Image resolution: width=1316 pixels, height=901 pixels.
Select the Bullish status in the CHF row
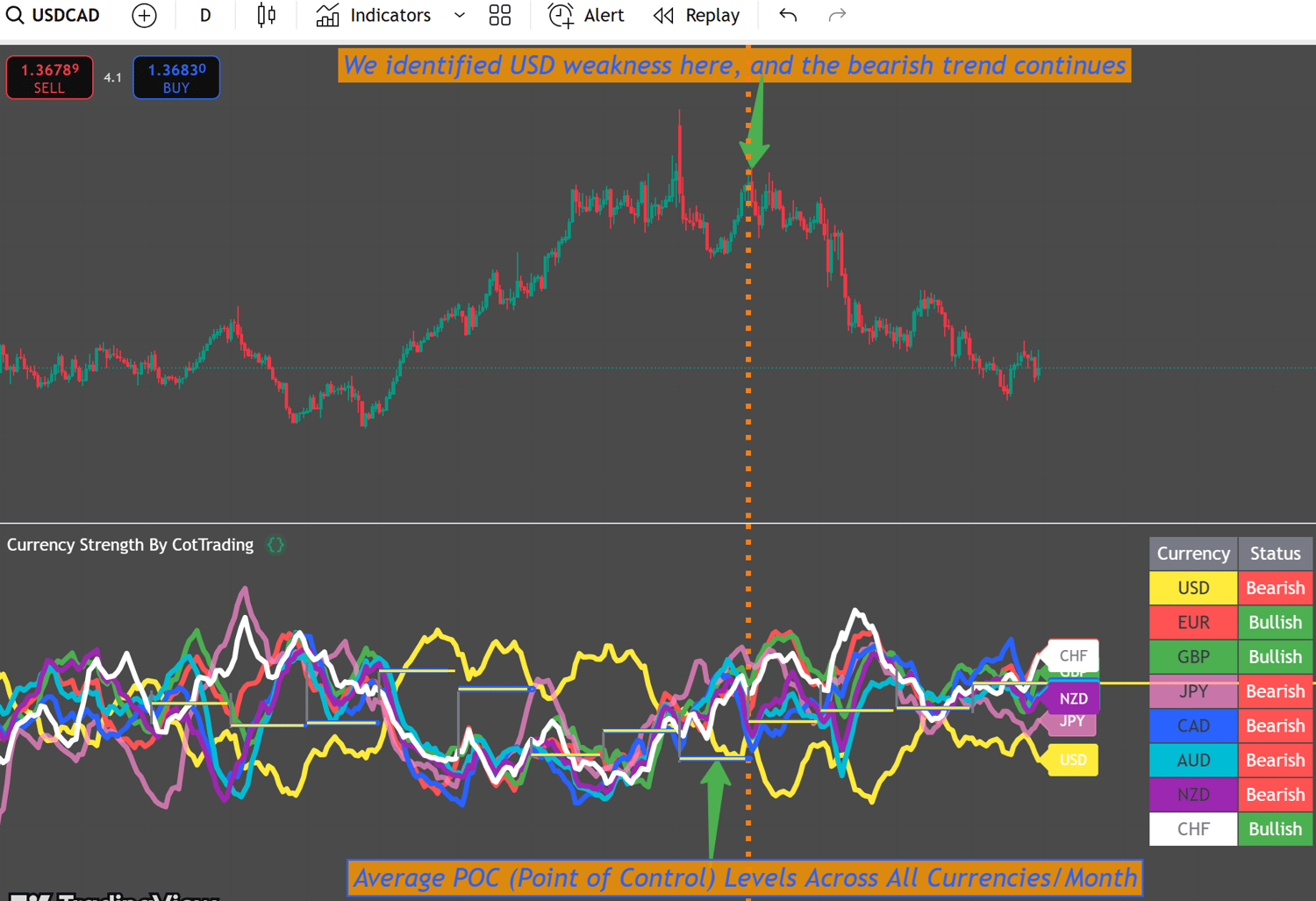tap(1275, 829)
